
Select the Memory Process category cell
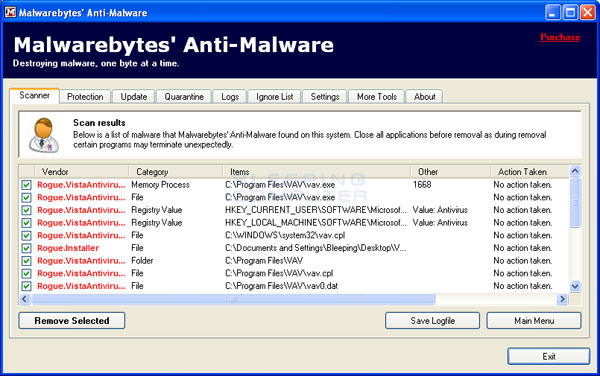click(x=160, y=185)
